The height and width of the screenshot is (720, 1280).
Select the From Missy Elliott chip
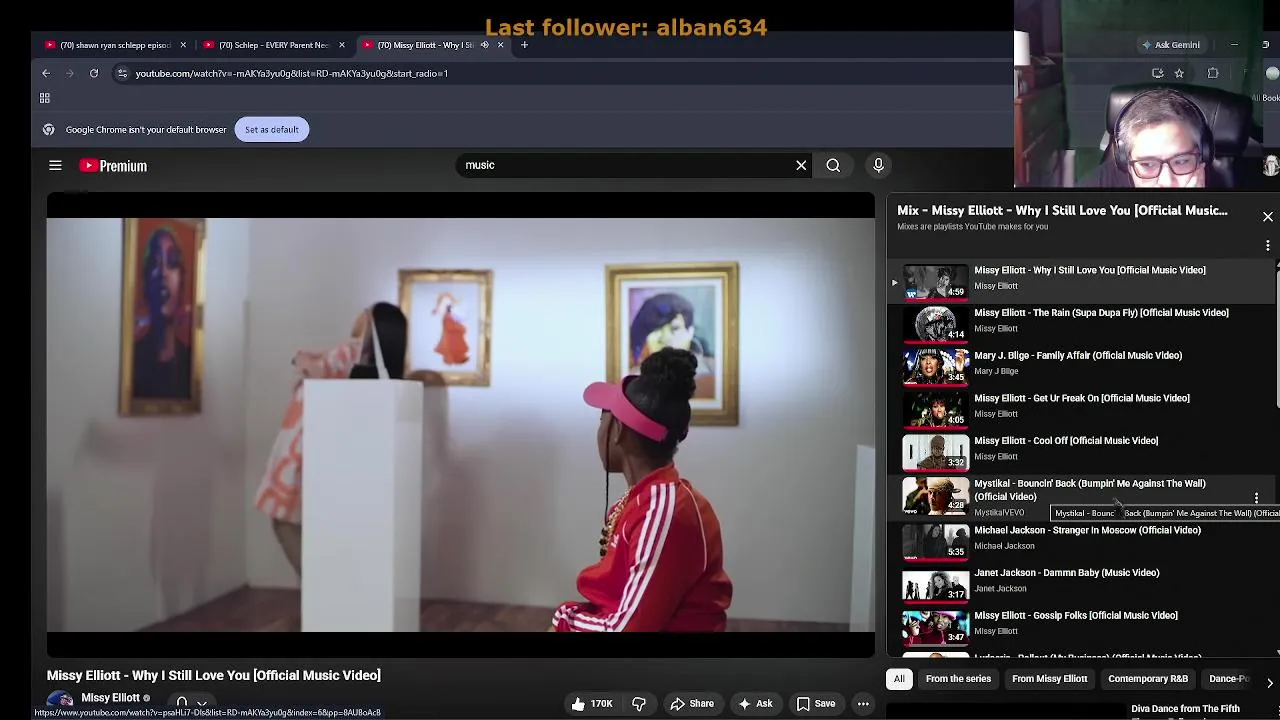(1049, 679)
